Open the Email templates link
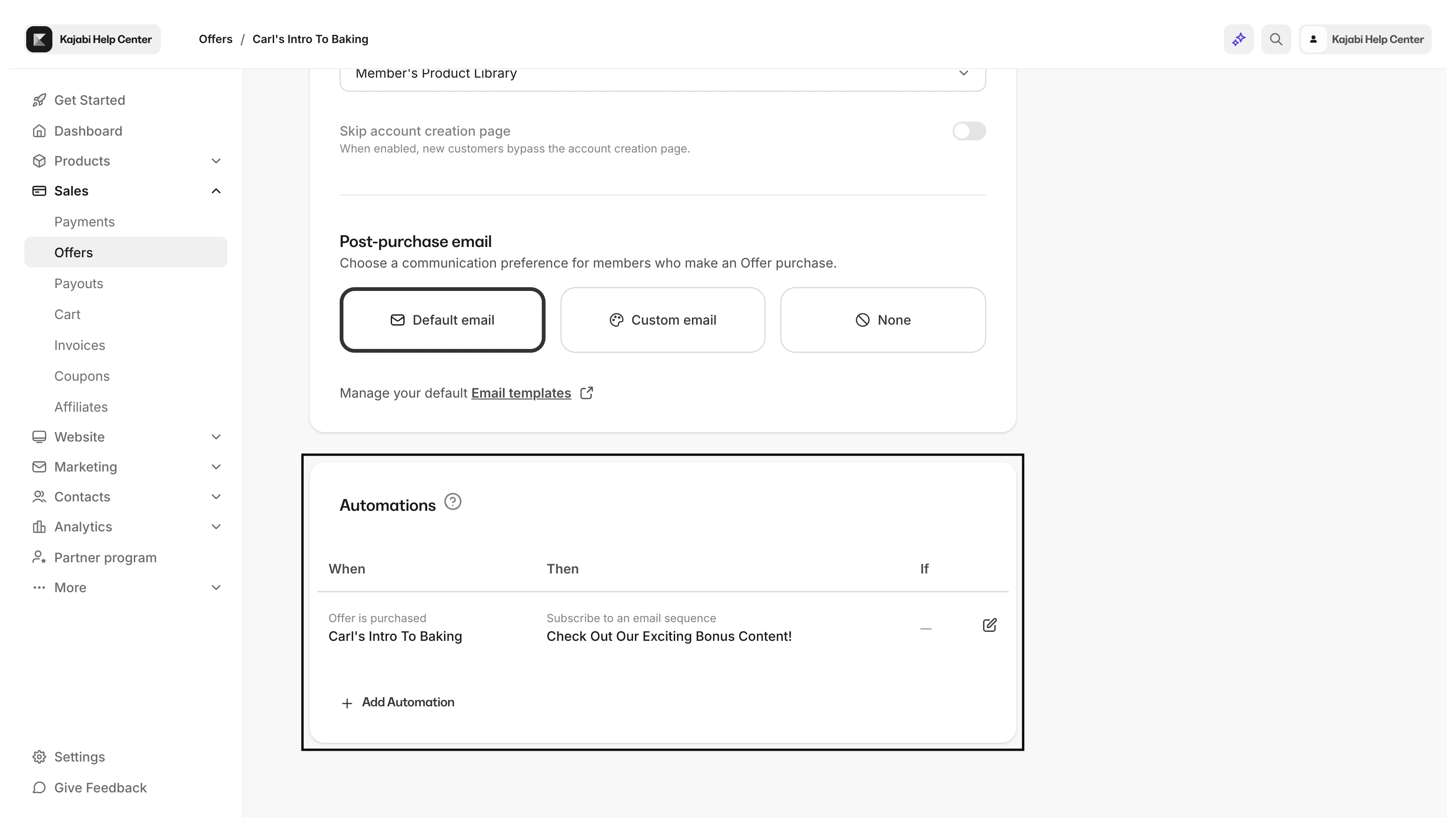The image size is (1456, 827). coord(520,392)
